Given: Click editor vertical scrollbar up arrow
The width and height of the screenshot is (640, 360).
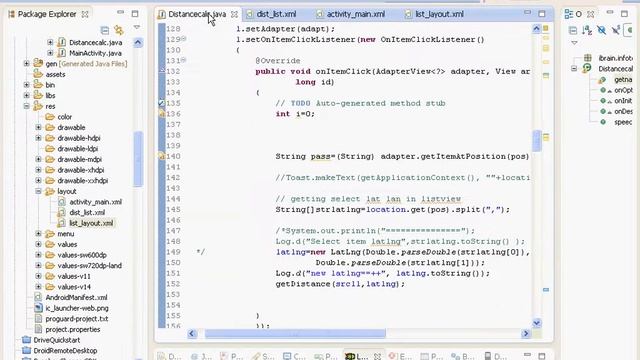Looking at the screenshot, I should pos(536,29).
